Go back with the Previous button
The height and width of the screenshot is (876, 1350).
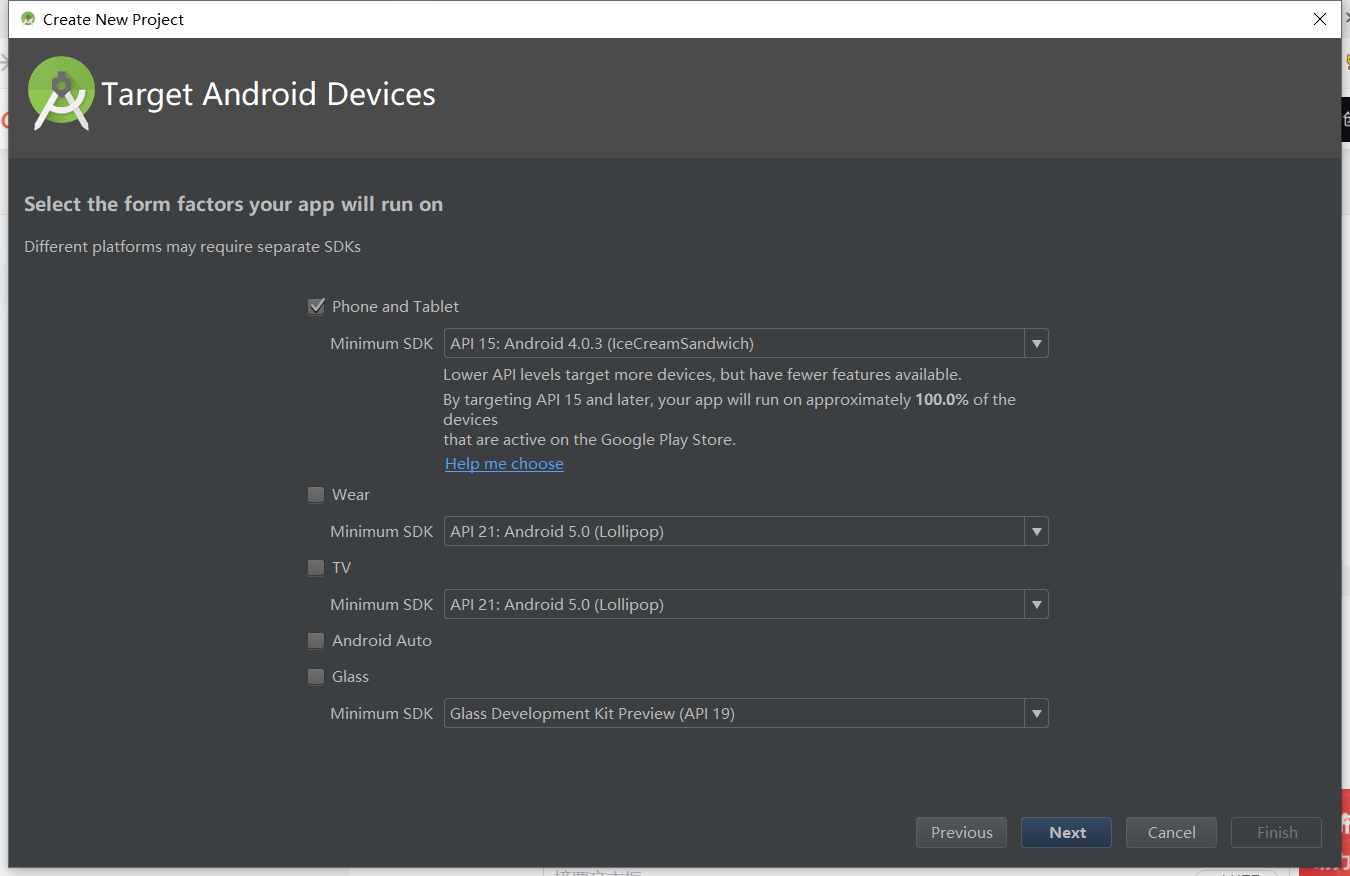[961, 833]
